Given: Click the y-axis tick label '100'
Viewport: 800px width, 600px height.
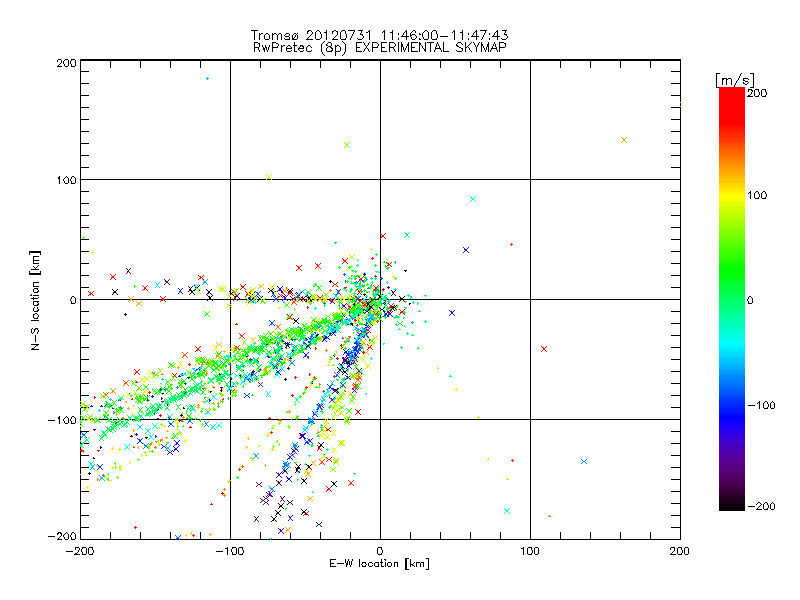Looking at the screenshot, I should pos(66,180).
